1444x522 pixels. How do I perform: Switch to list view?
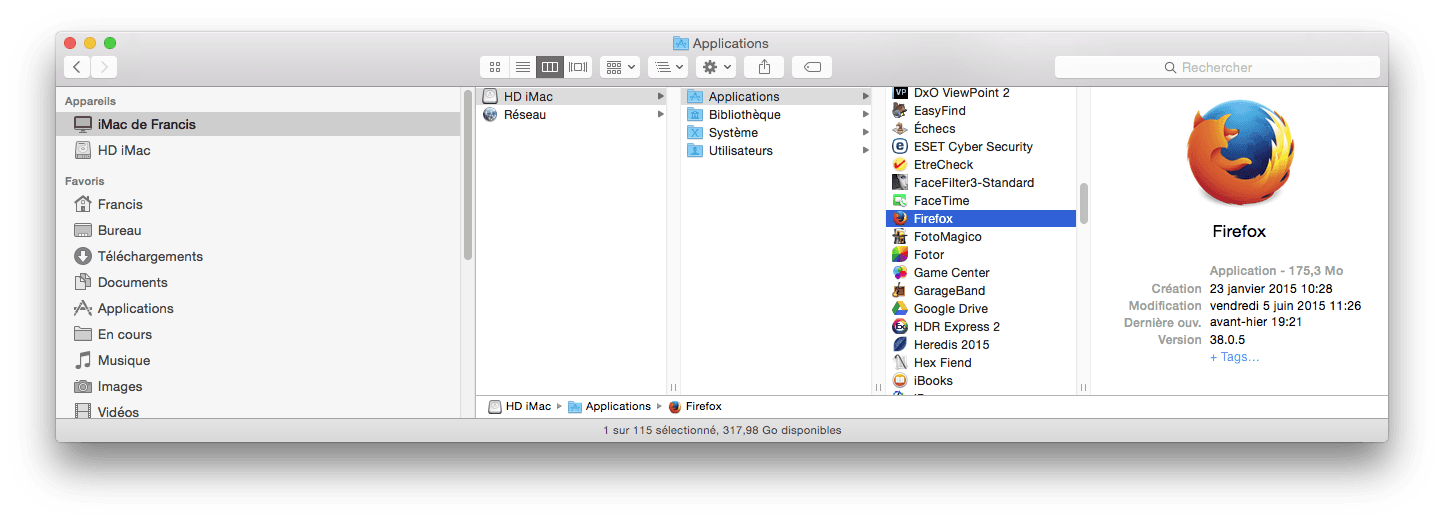522,67
